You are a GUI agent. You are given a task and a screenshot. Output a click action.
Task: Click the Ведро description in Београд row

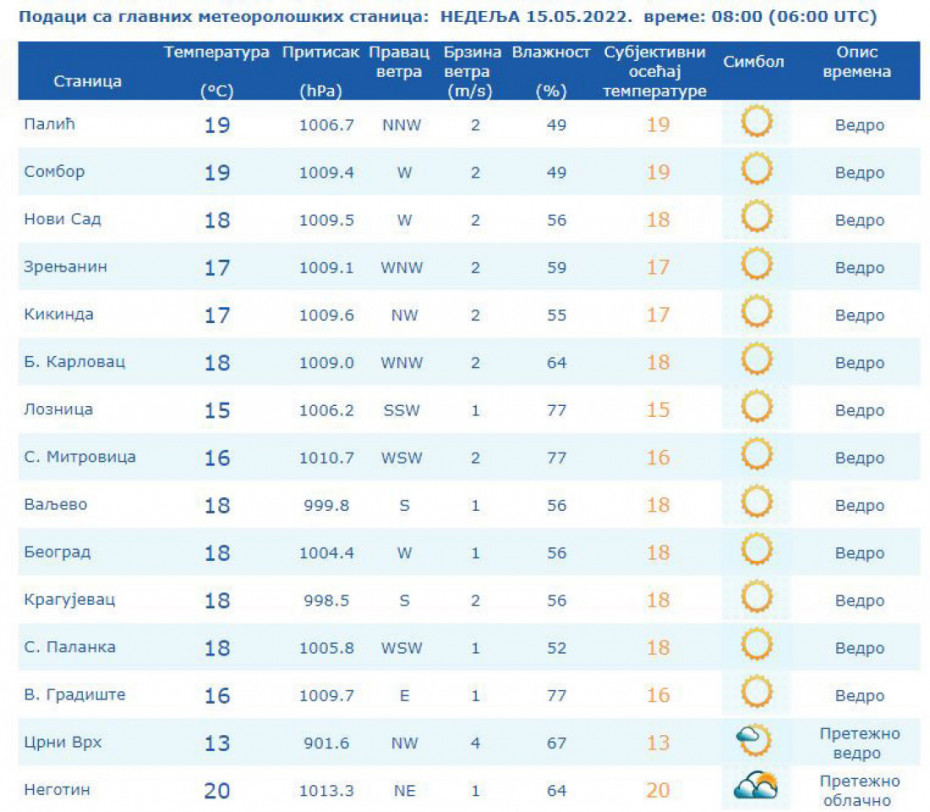point(860,553)
